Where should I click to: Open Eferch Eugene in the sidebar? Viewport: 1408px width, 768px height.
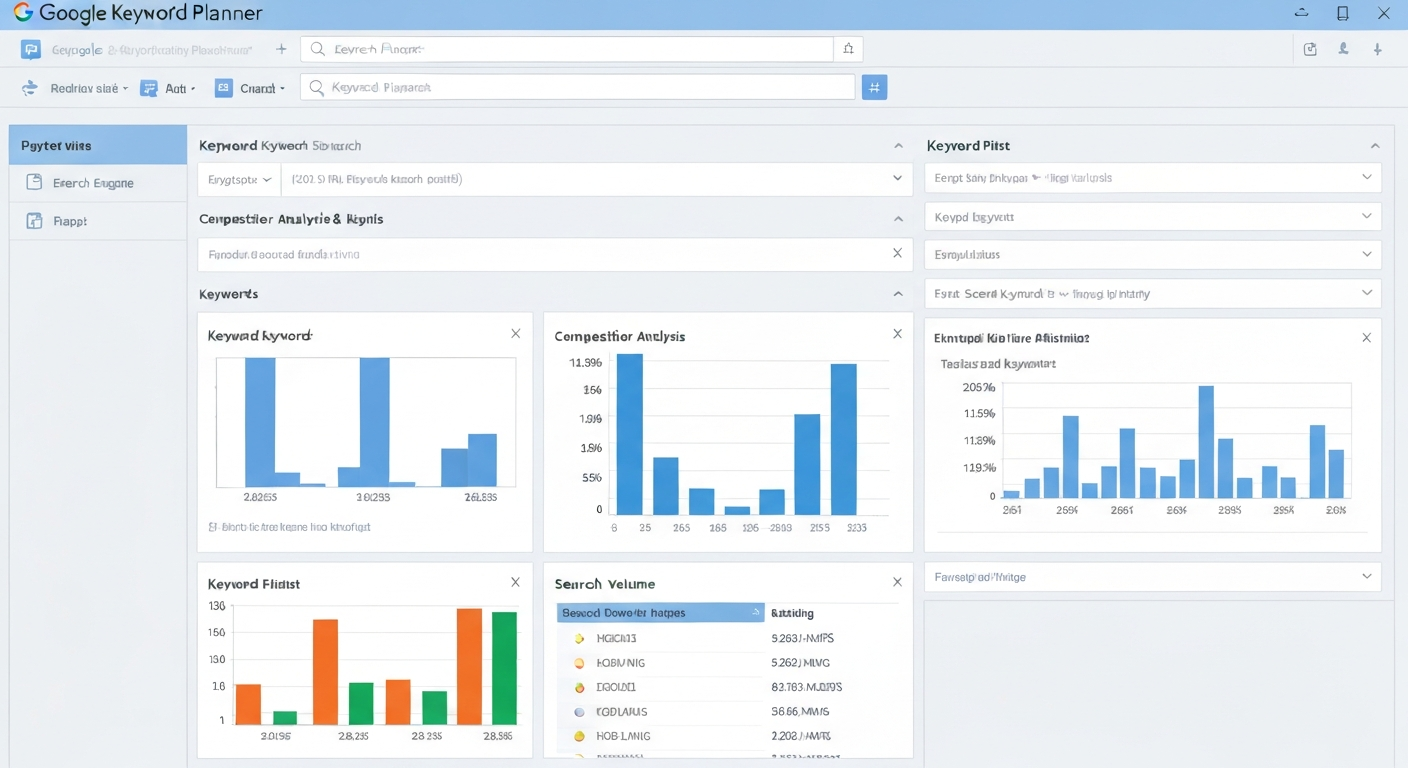point(93,183)
